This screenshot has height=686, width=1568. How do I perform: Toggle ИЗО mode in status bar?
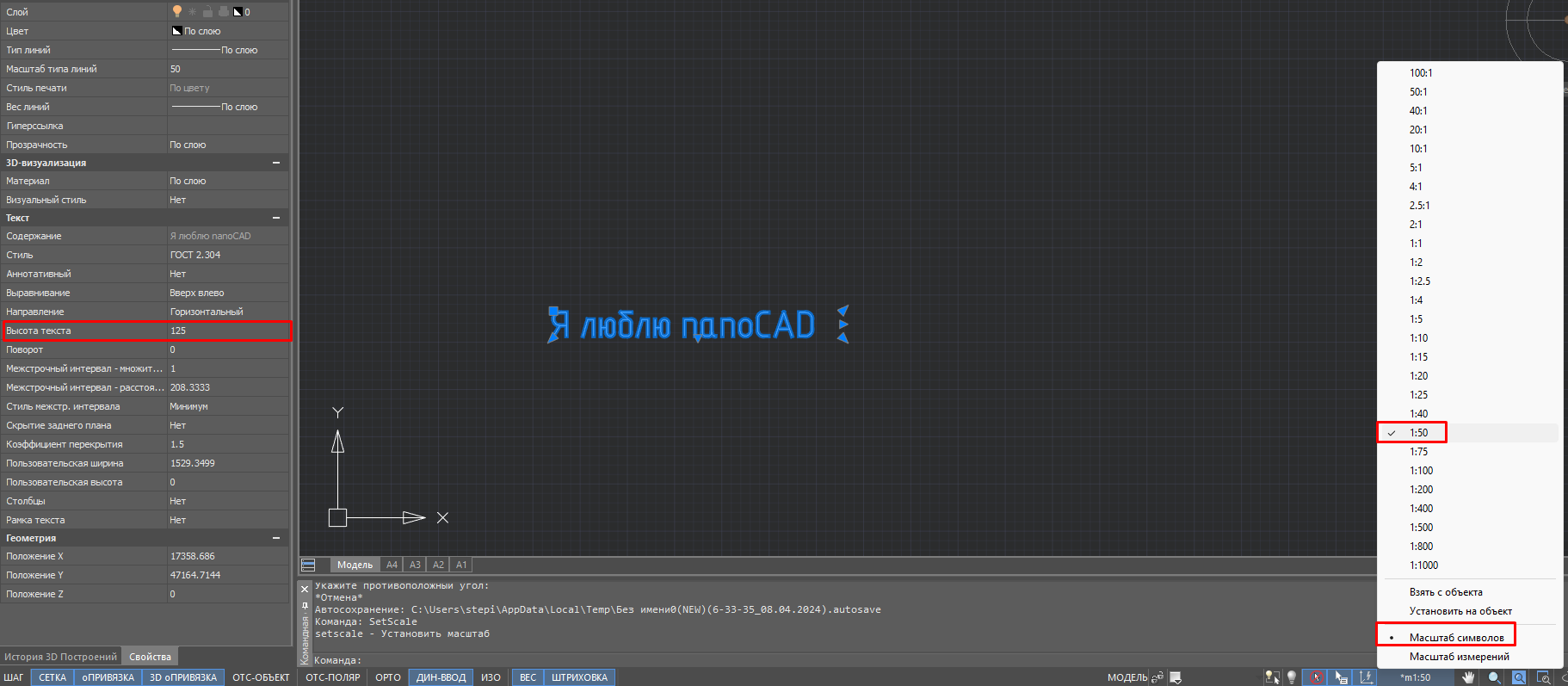point(491,677)
